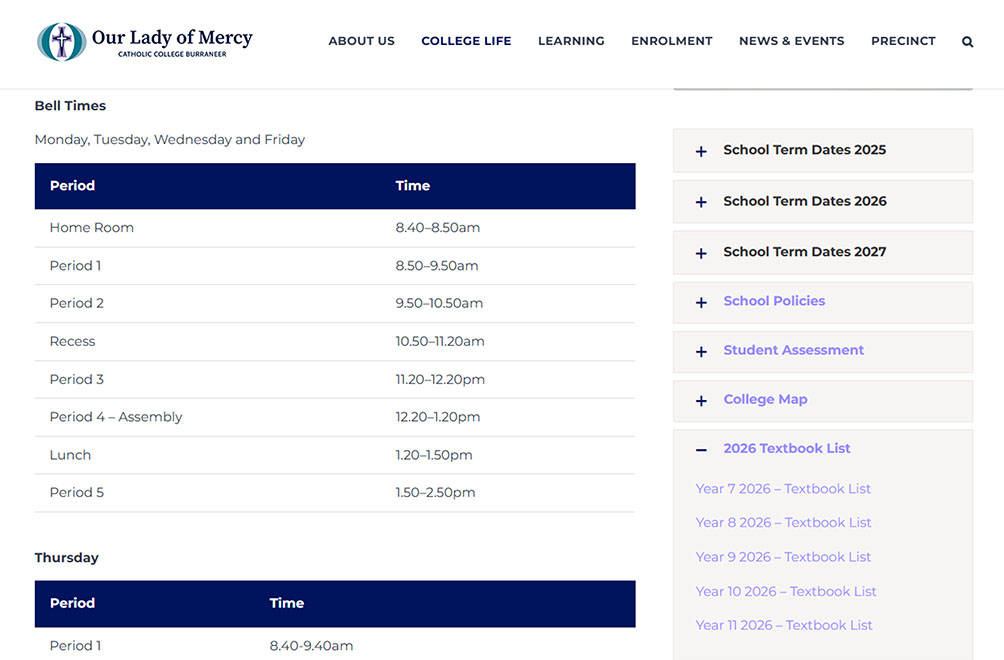Viewport: 1004px width, 660px height.
Task: Click the search magnifier icon in header
Action: coord(967,42)
